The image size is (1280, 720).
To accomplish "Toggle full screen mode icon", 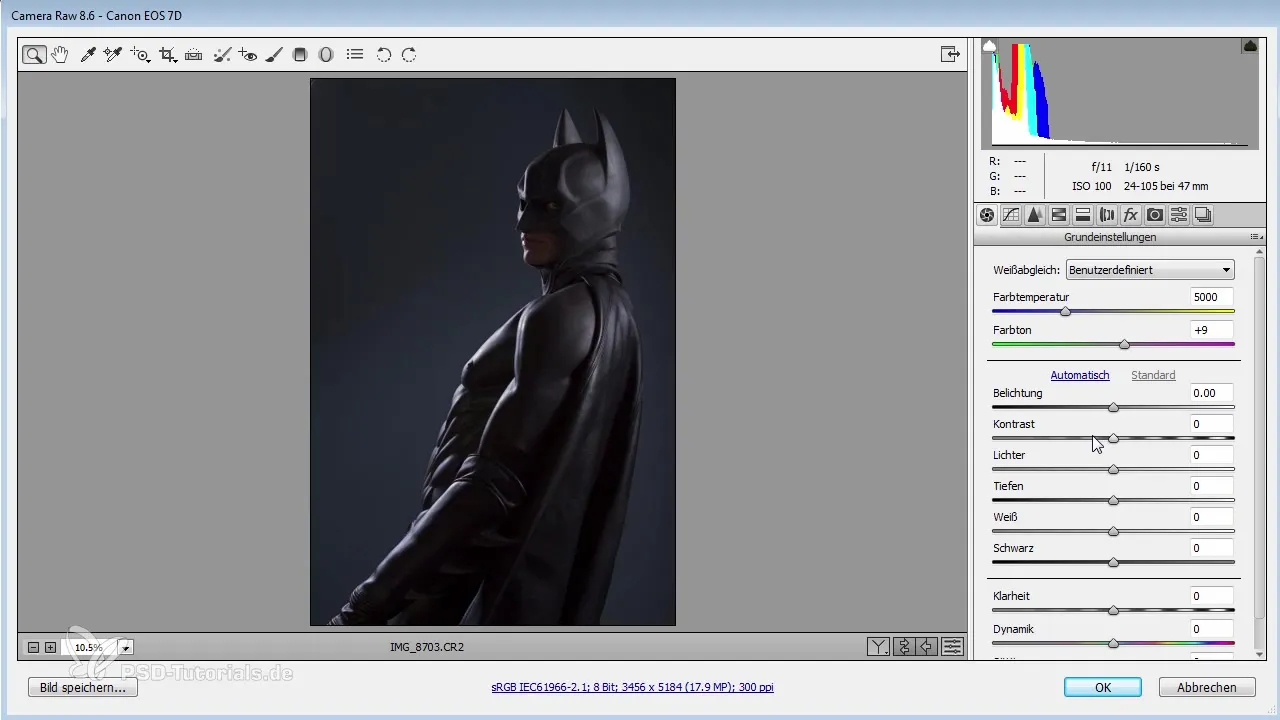I will (950, 55).
